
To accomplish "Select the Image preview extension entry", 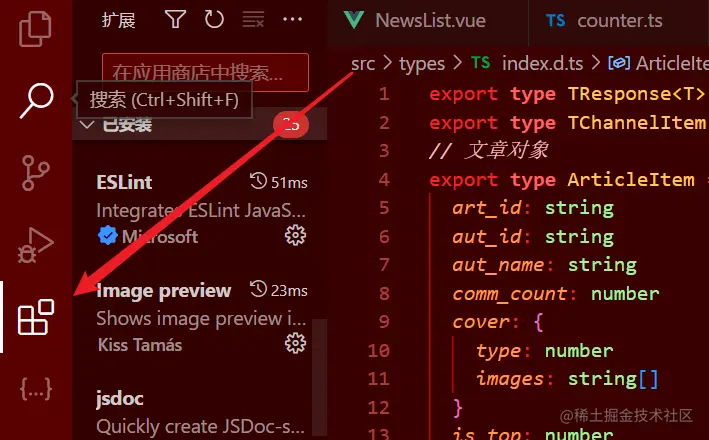I will pos(199,317).
